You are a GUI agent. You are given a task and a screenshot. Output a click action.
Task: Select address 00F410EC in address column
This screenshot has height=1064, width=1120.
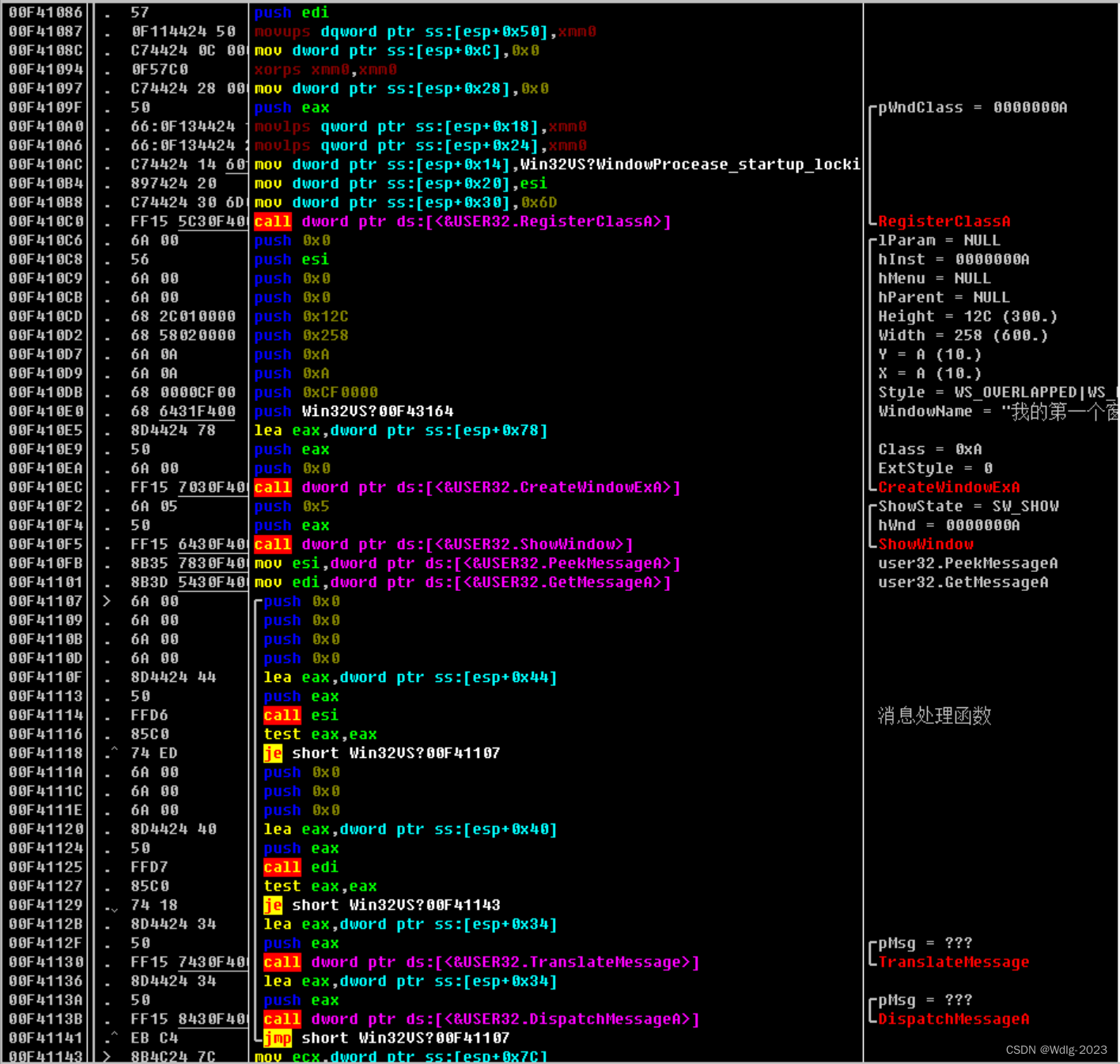(46, 487)
